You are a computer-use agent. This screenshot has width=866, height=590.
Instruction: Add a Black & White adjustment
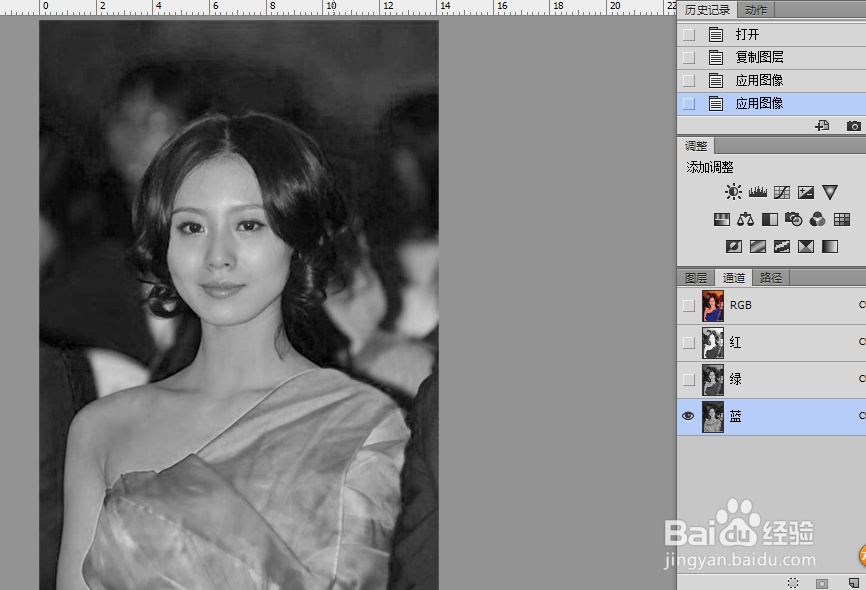(769, 219)
